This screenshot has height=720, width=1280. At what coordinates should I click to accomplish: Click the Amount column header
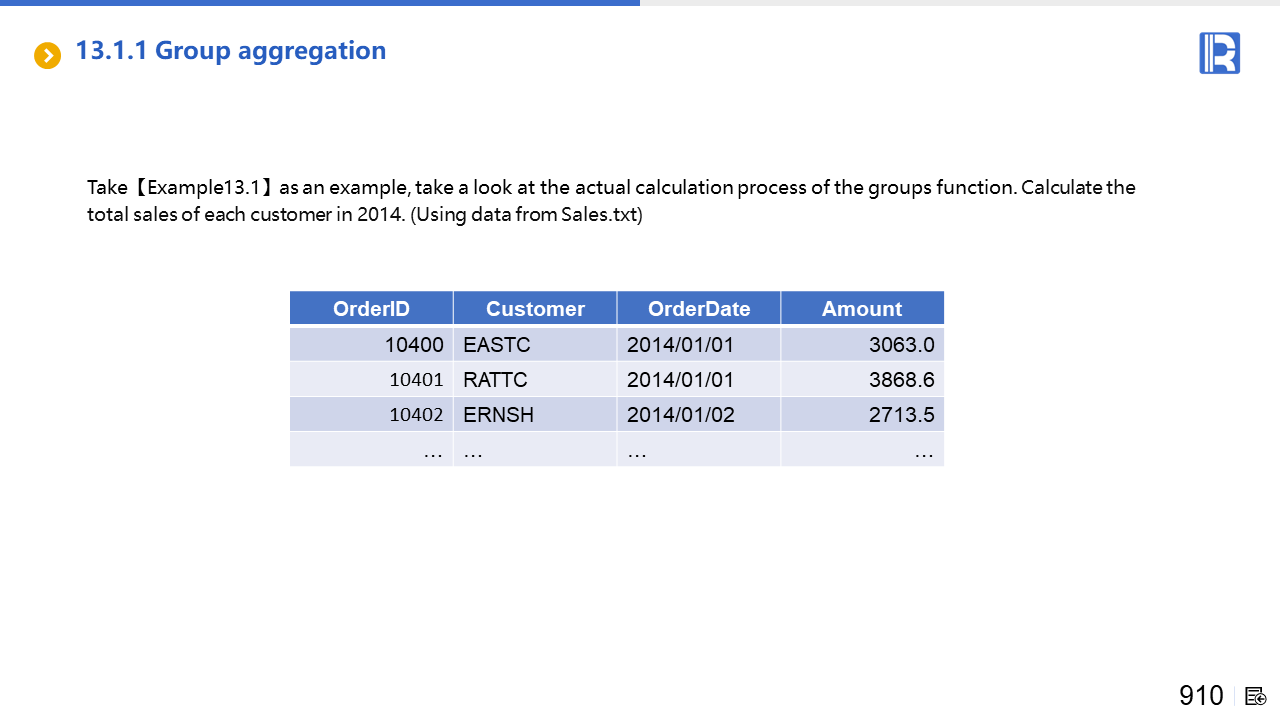click(862, 309)
